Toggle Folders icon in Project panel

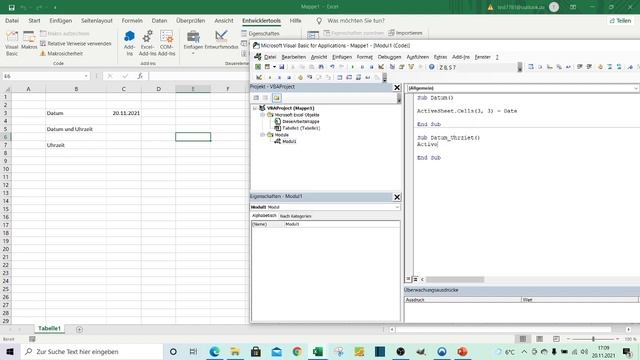click(276, 98)
